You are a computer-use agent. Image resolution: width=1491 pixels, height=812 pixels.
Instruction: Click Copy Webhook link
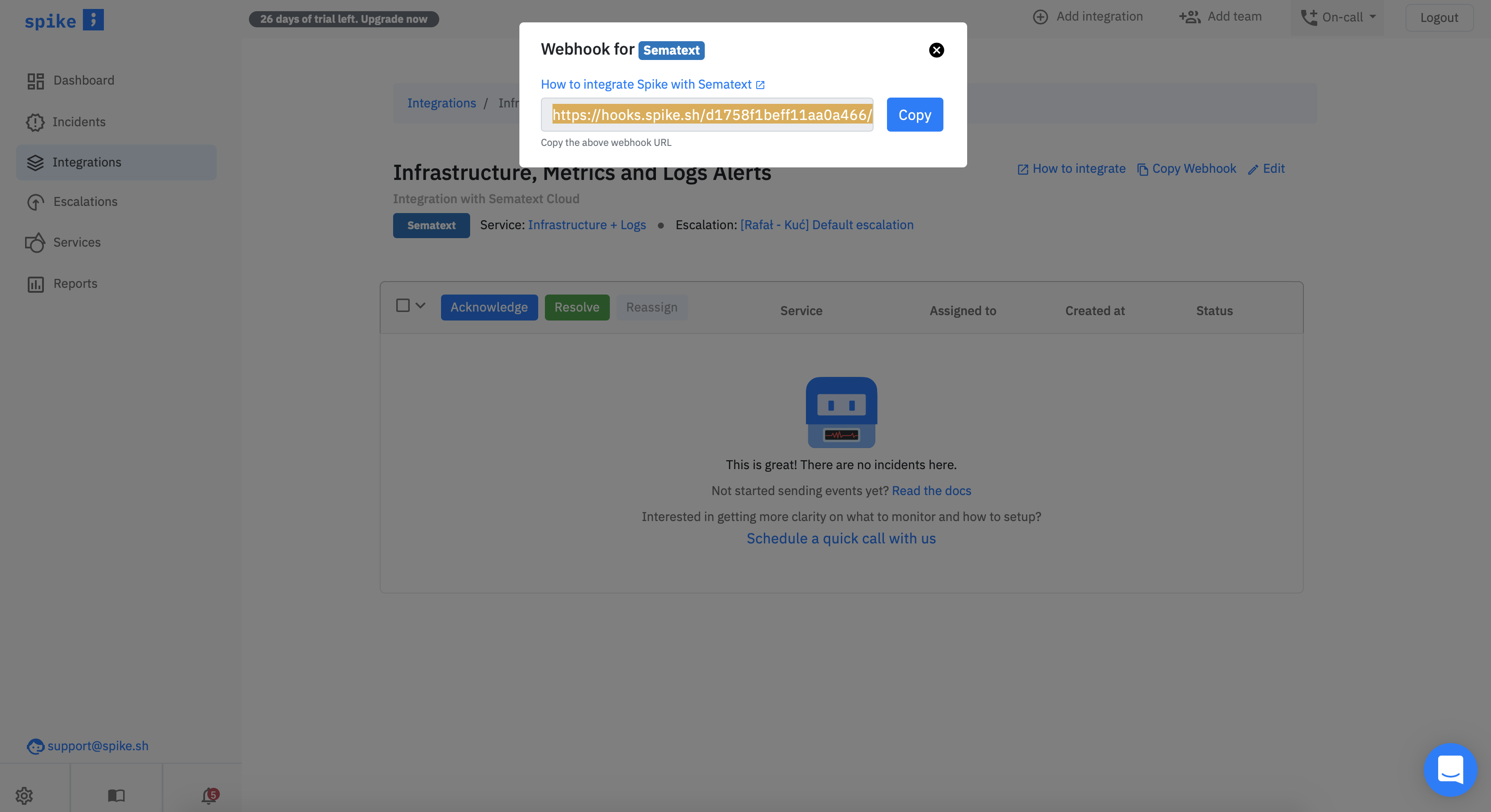point(1194,168)
